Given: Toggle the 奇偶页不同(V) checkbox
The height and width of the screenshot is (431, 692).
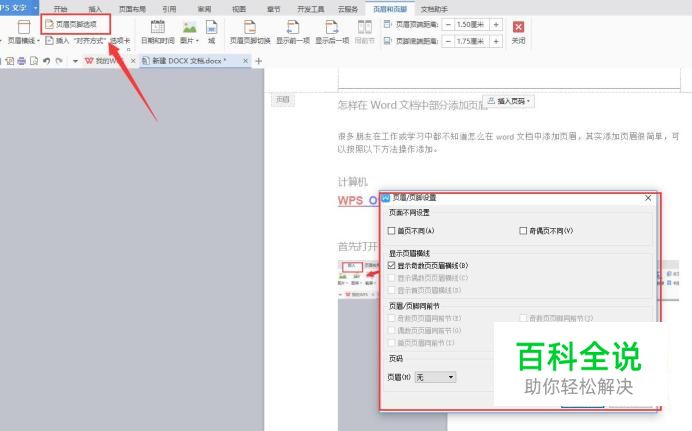Looking at the screenshot, I should (523, 231).
